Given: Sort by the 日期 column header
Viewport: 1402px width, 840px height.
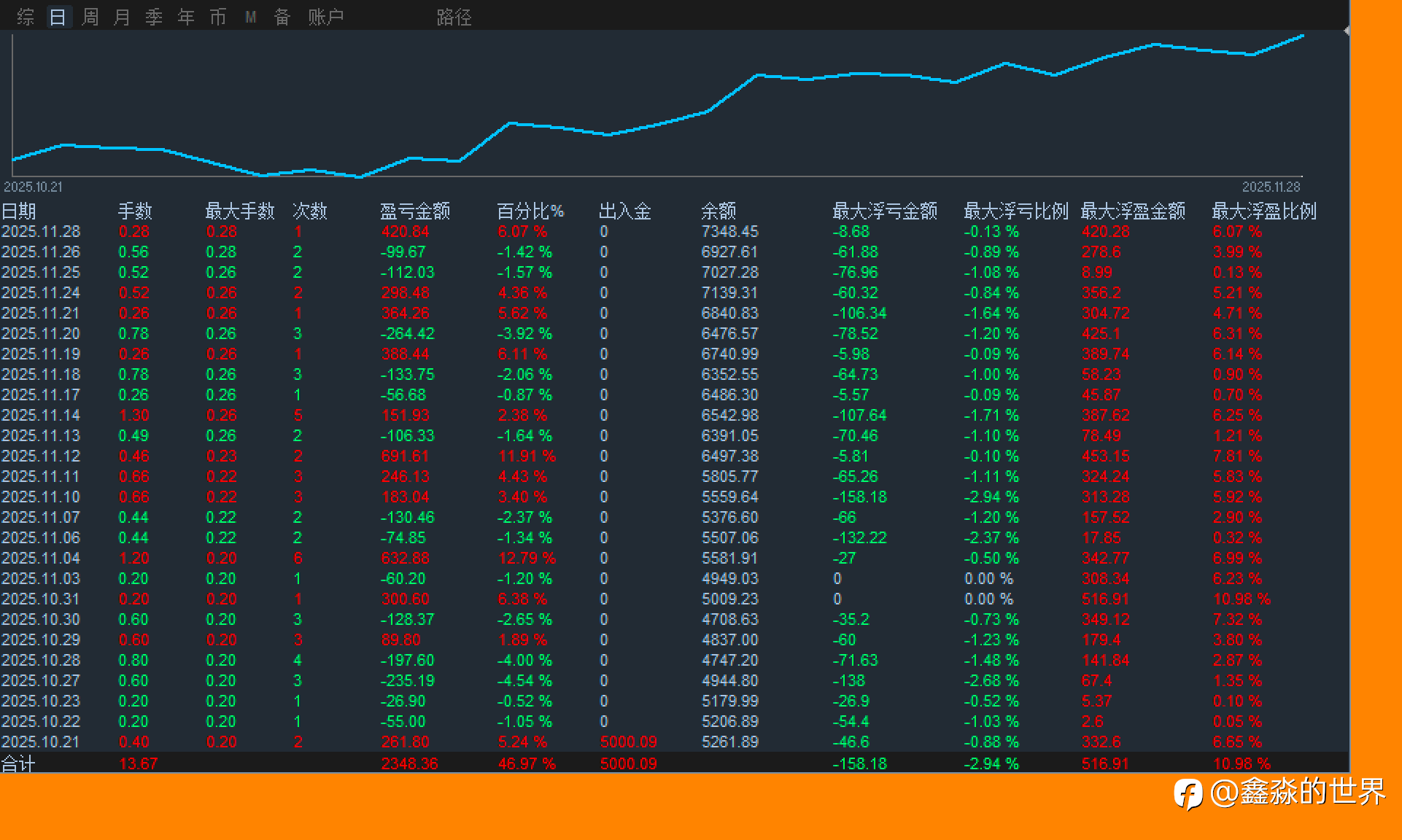Looking at the screenshot, I should coord(19,211).
